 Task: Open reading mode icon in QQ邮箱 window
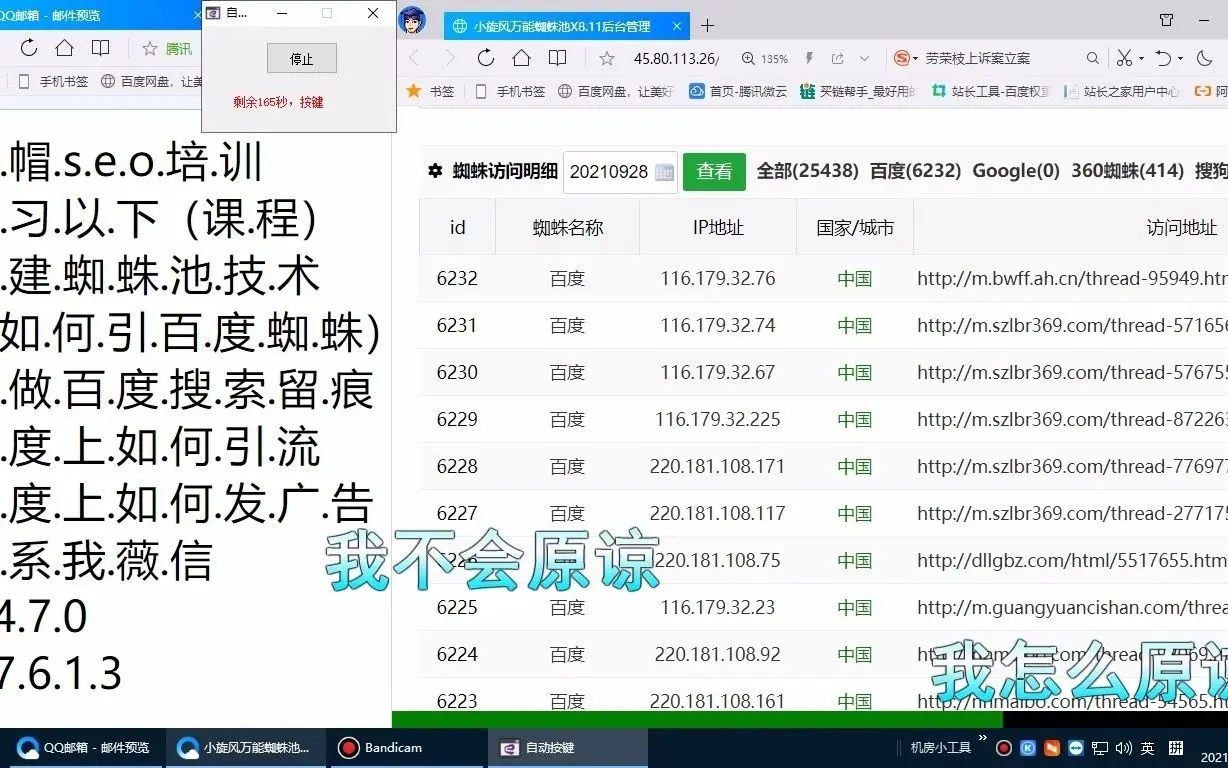(x=100, y=48)
